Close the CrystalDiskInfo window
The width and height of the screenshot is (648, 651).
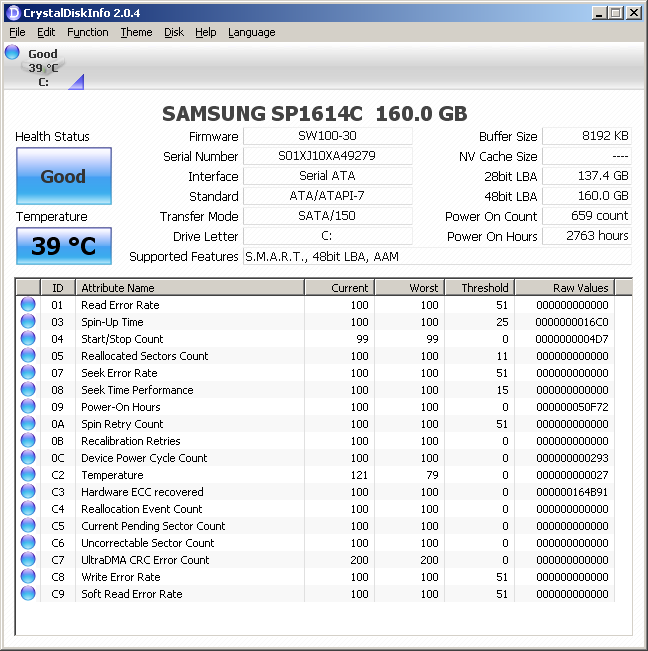pos(634,13)
